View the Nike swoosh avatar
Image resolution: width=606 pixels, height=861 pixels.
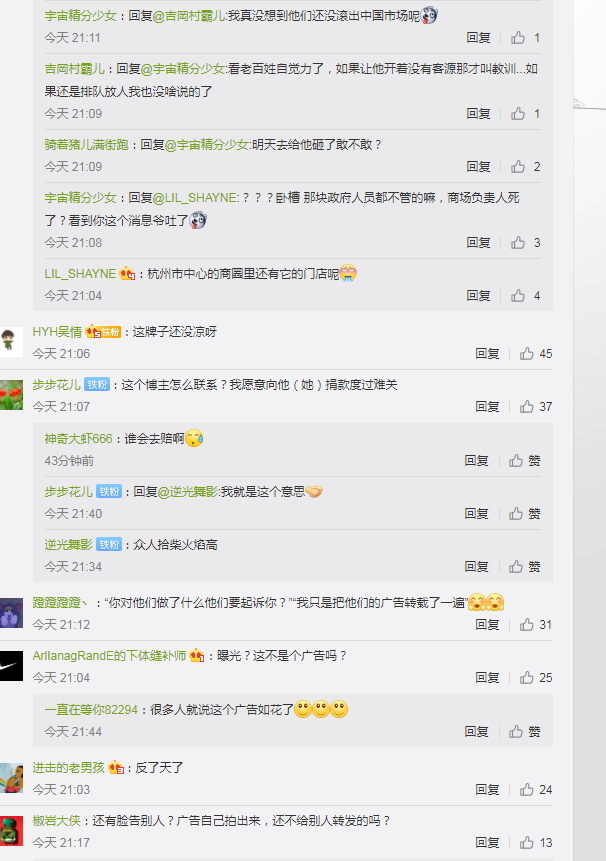(x=11, y=666)
